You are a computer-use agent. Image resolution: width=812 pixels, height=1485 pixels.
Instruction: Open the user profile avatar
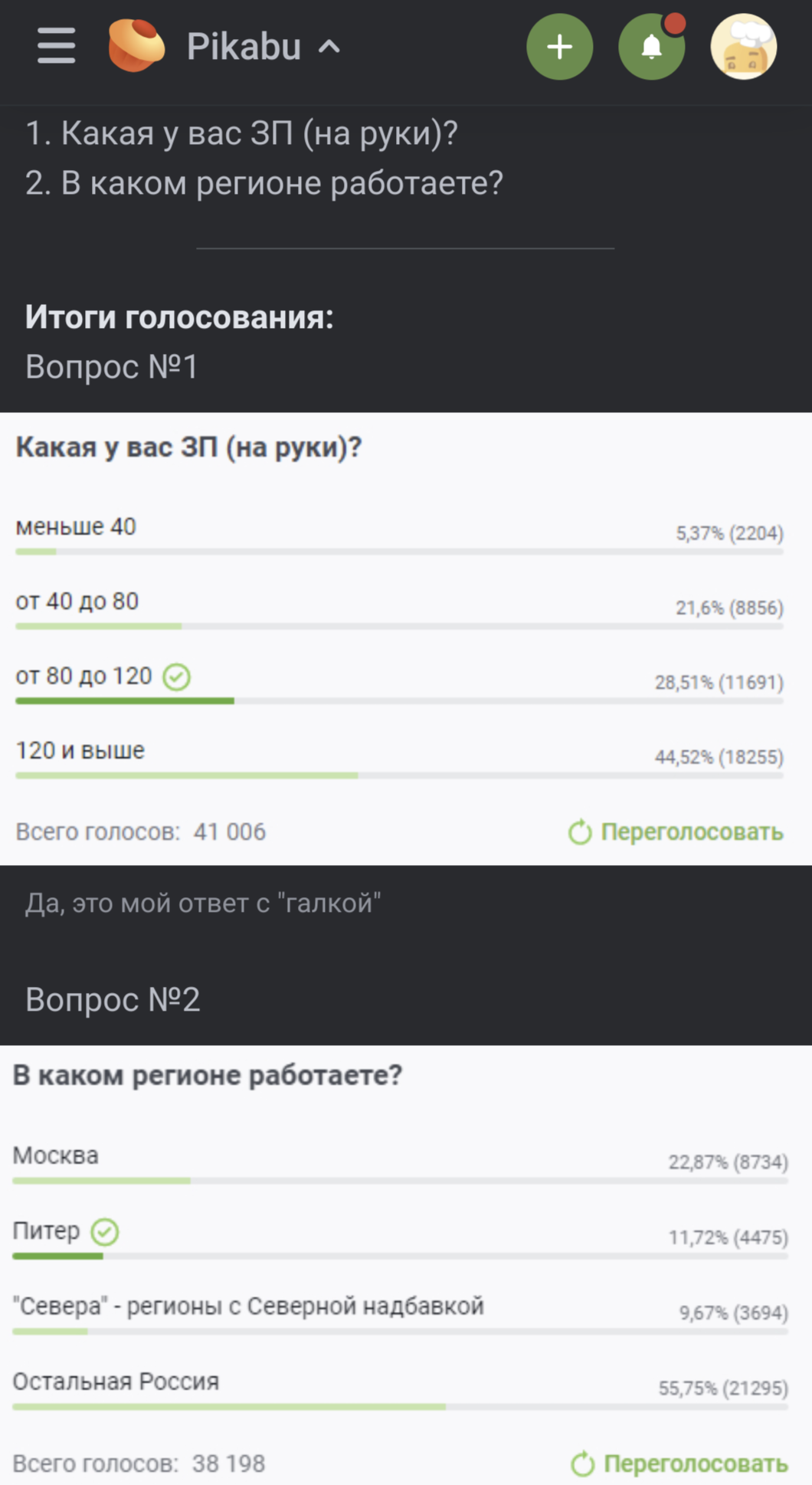(x=743, y=47)
